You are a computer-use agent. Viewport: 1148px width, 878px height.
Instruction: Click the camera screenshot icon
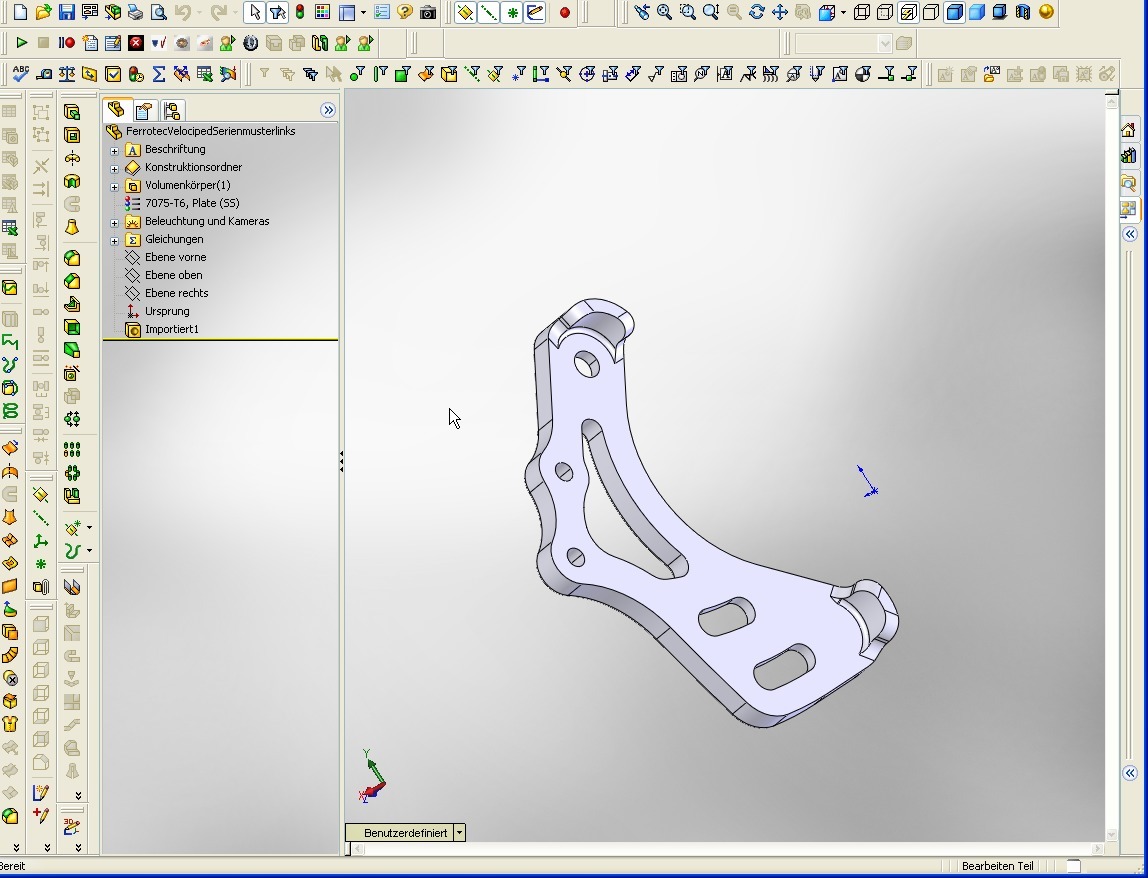click(428, 13)
